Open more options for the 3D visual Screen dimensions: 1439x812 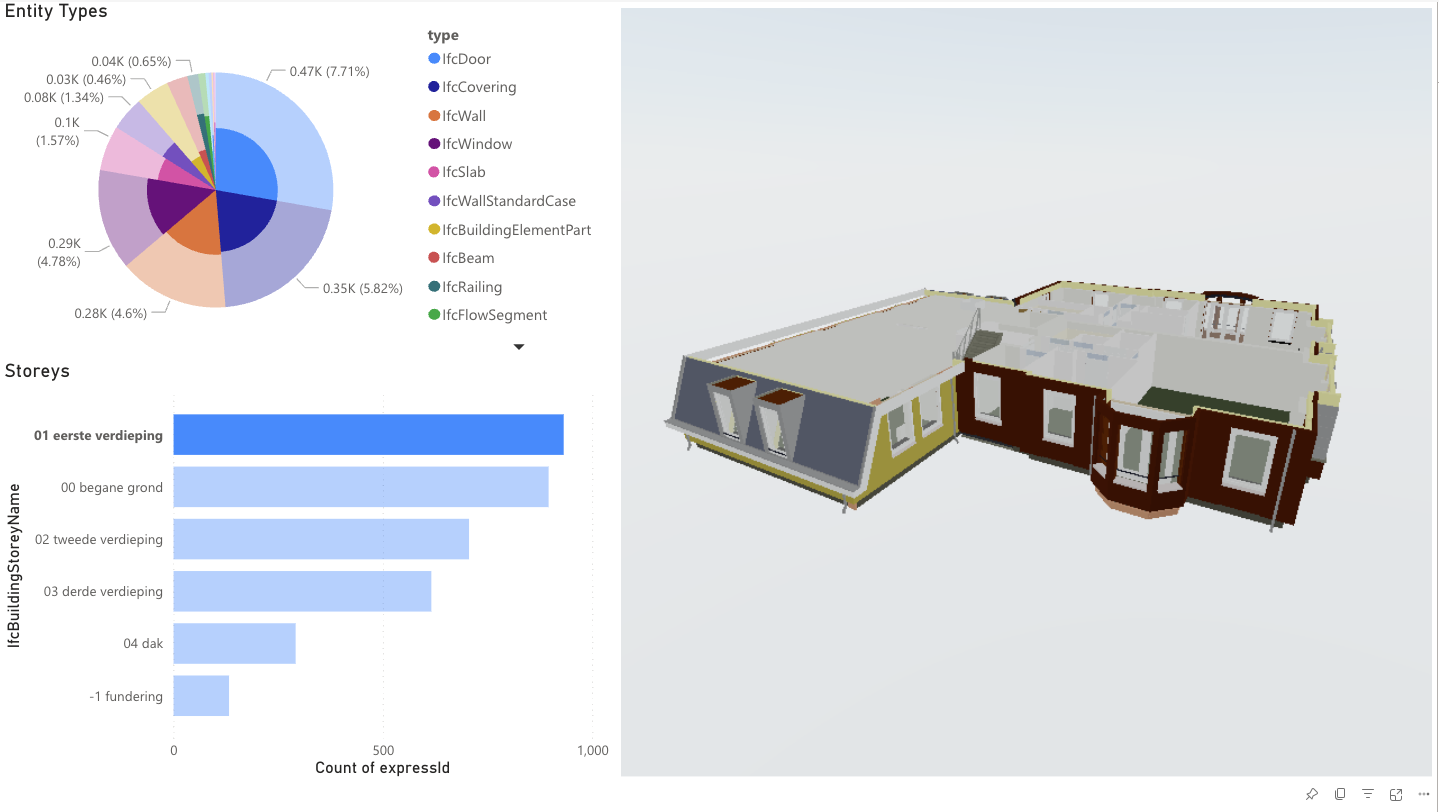(x=1423, y=794)
